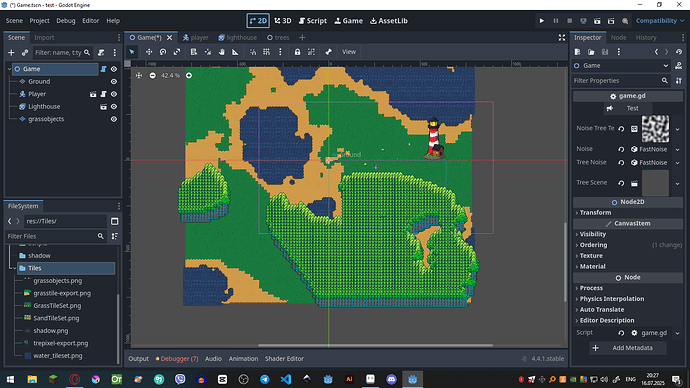Hide the Lighthouse node
Image resolution: width=690 pixels, height=388 pixels.
[114, 106]
